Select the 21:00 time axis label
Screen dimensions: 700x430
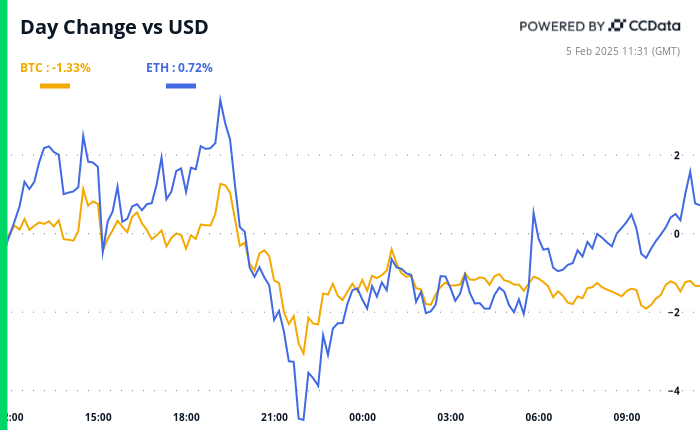(274, 417)
